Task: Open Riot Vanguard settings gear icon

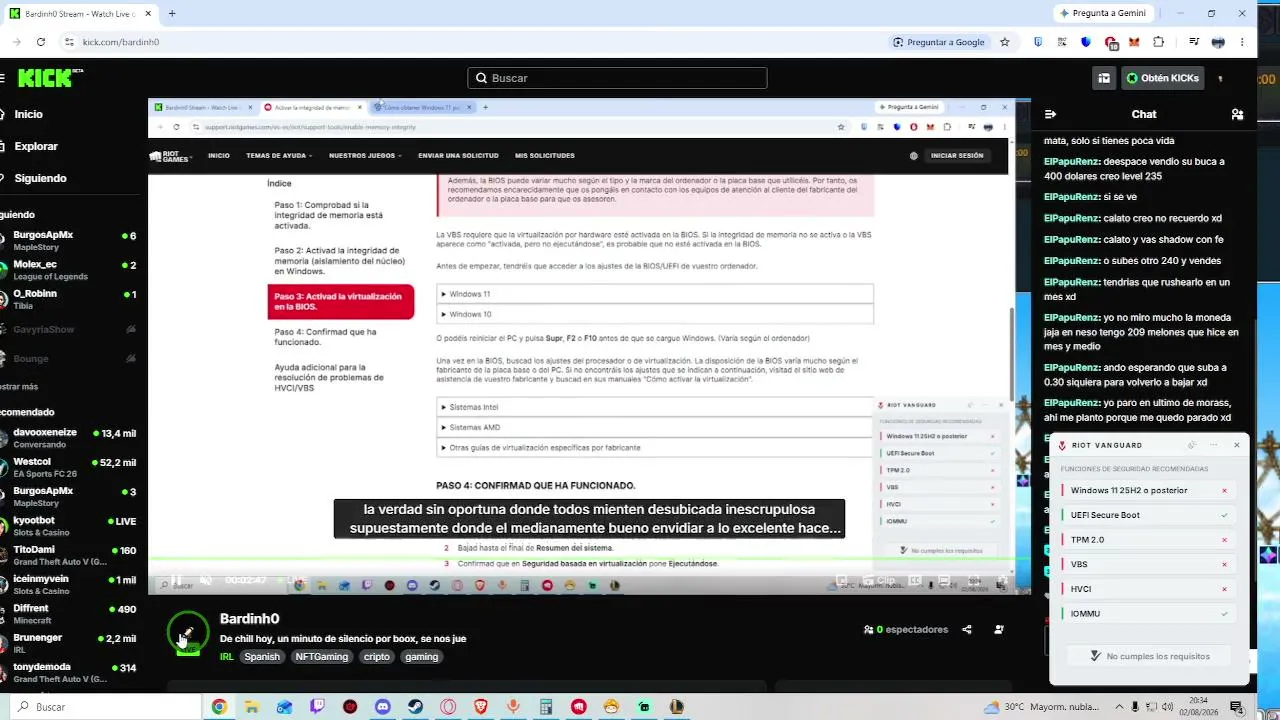Action: click(x=1191, y=445)
